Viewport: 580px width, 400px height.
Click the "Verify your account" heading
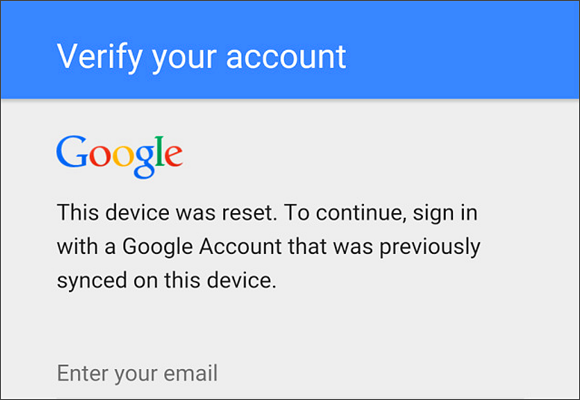201,57
